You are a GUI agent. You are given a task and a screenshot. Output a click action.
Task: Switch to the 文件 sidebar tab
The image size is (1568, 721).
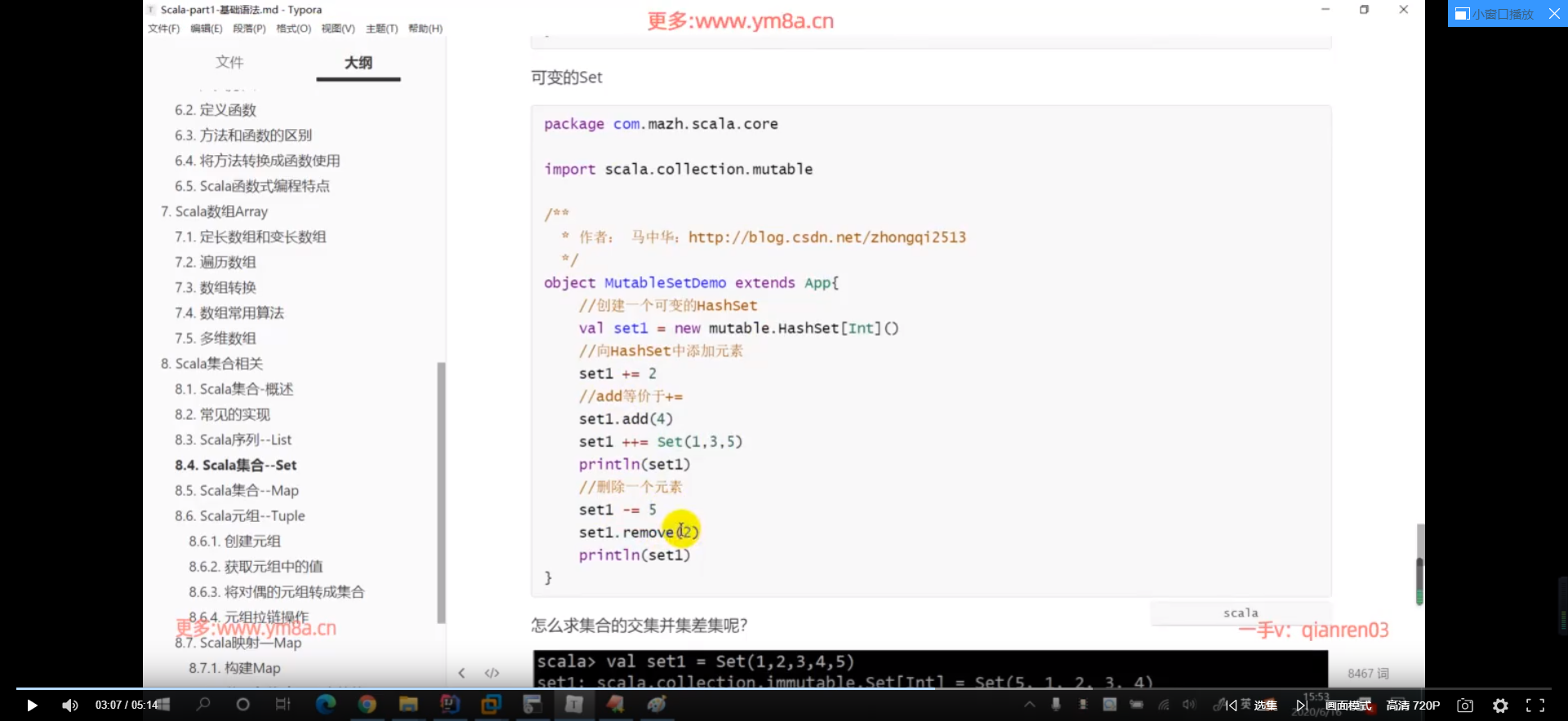pos(229,62)
